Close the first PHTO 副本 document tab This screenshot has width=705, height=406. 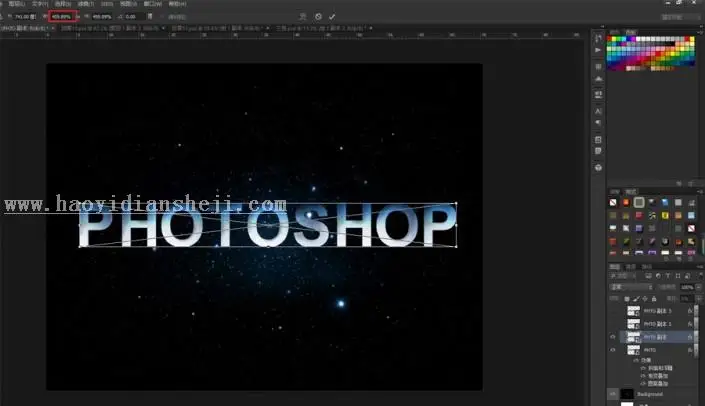53,28
